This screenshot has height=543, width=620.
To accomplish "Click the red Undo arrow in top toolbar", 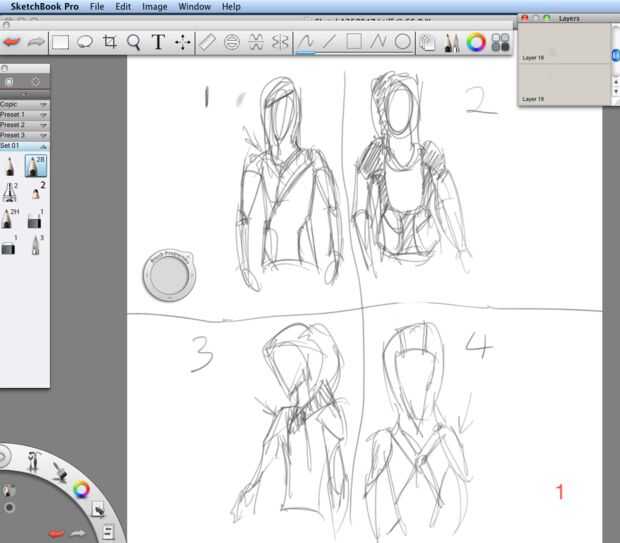I will 11,42.
